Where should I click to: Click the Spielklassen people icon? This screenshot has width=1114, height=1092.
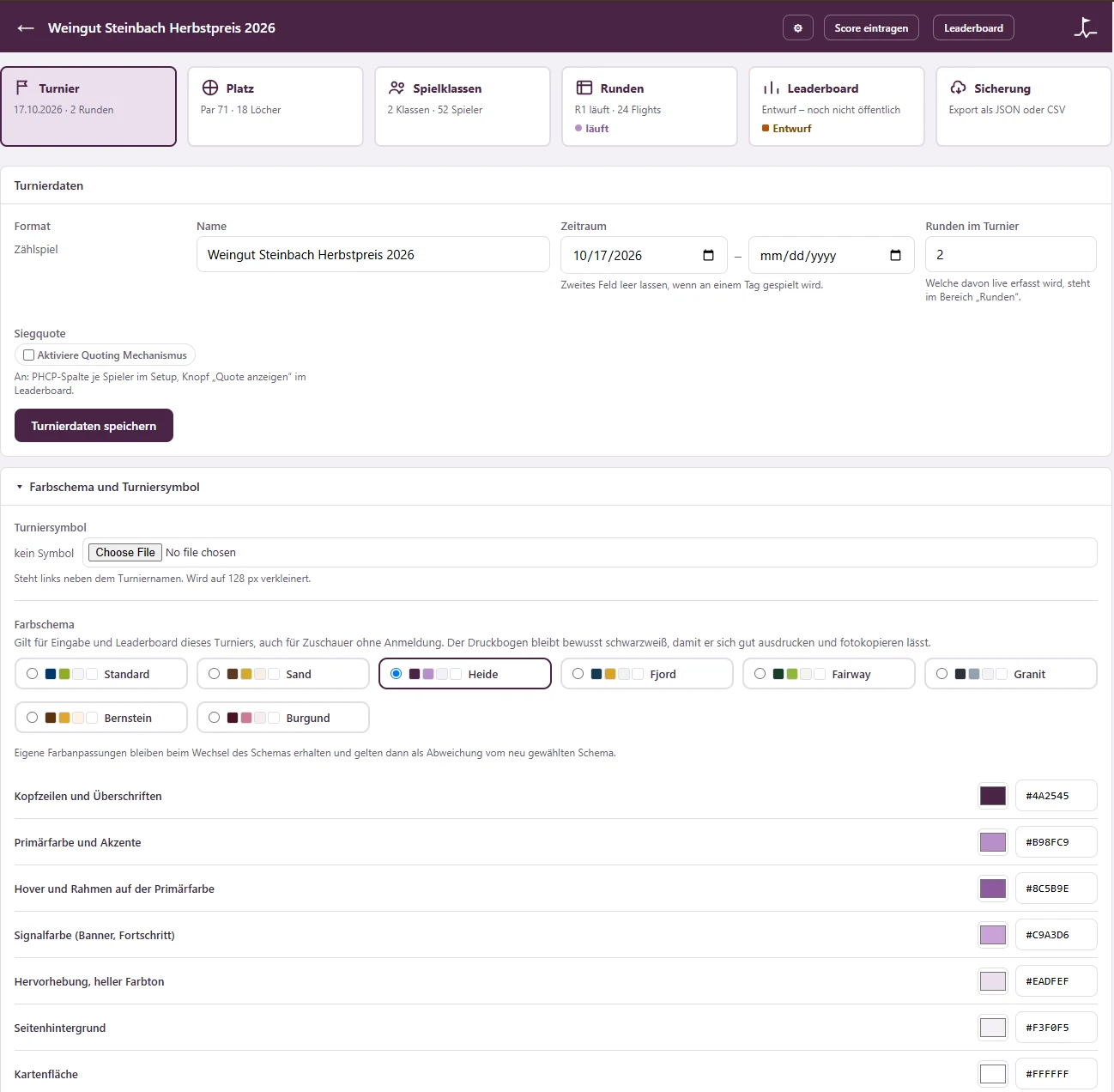(x=397, y=88)
